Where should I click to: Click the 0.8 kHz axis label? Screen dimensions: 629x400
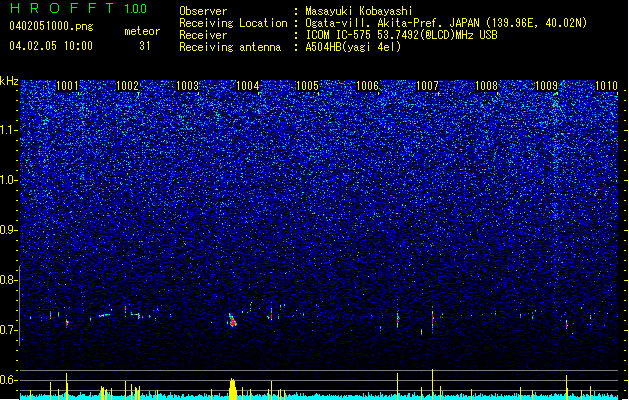tap(9, 280)
